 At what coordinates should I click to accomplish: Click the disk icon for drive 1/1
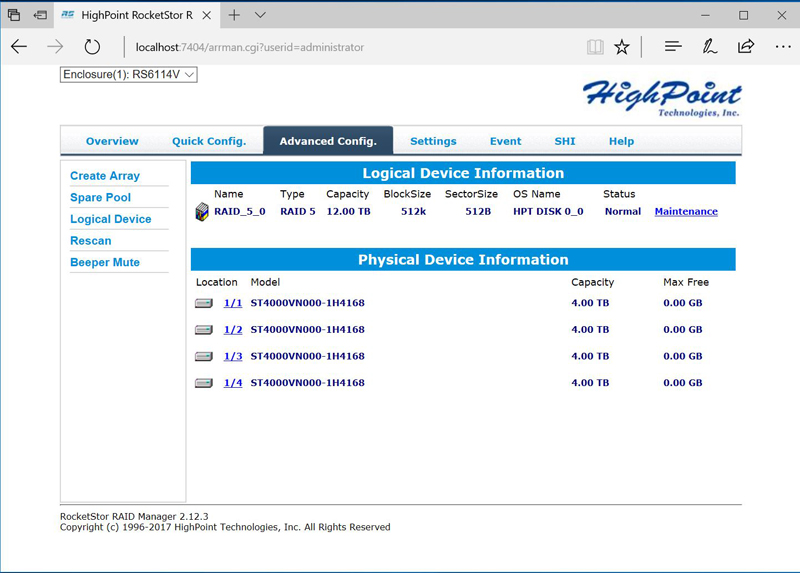pos(204,303)
